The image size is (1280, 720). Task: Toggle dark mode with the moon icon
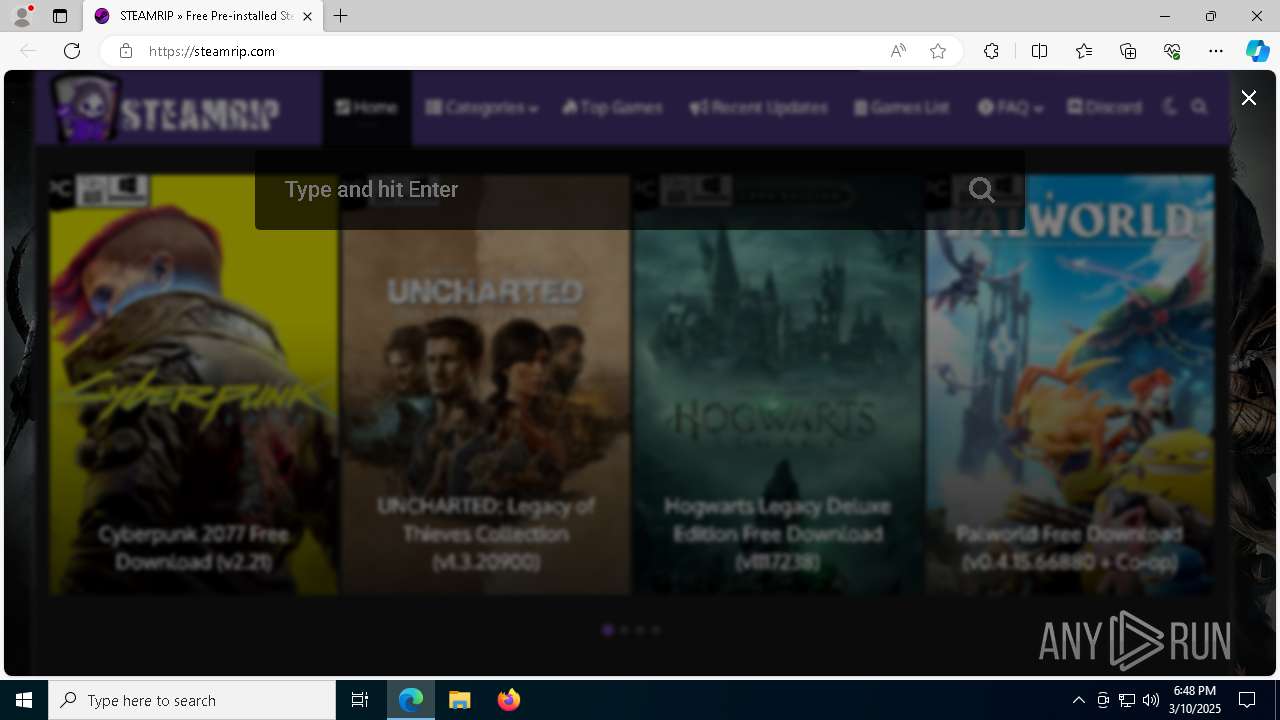pyautogui.click(x=1170, y=107)
